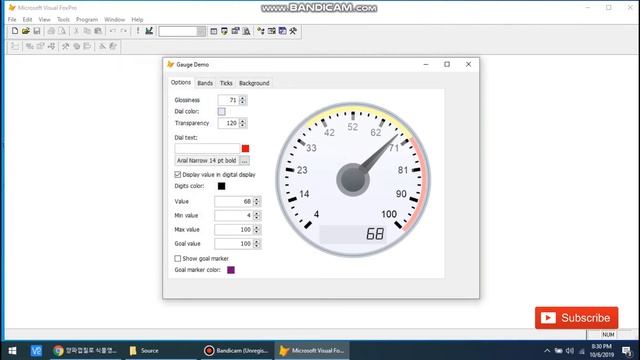640x360 pixels.
Task: Click the Undo toolbar icon
Action: [112, 31]
